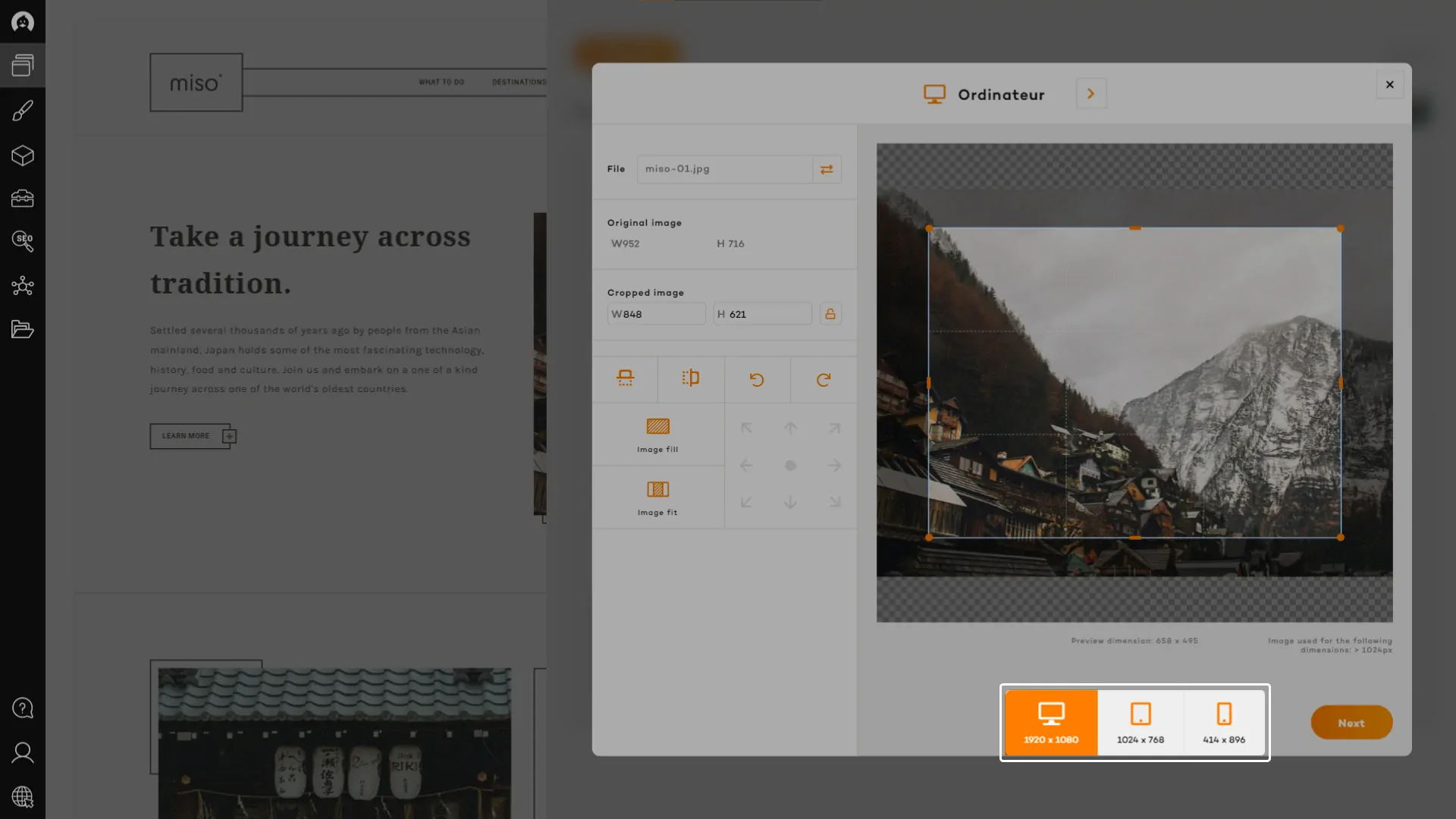Rotate image counterclockwise
The width and height of the screenshot is (1456, 819).
757,379
